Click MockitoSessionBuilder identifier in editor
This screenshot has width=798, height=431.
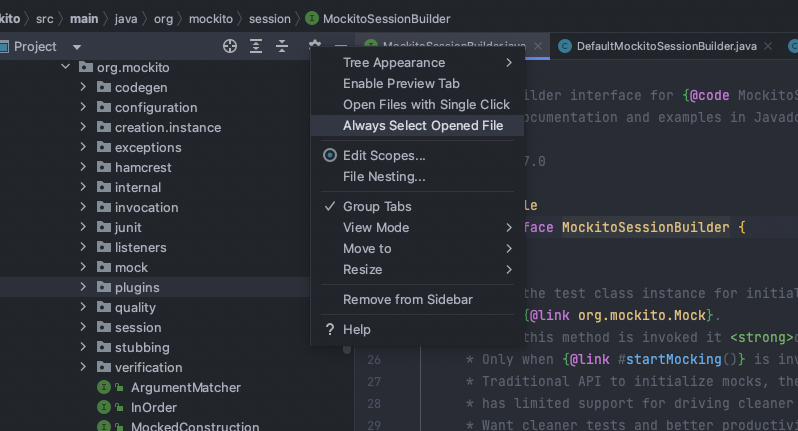click(645, 227)
